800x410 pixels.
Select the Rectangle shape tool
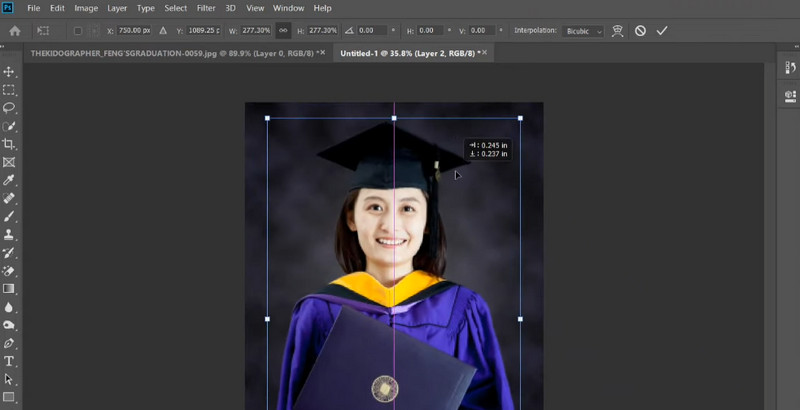coord(9,397)
